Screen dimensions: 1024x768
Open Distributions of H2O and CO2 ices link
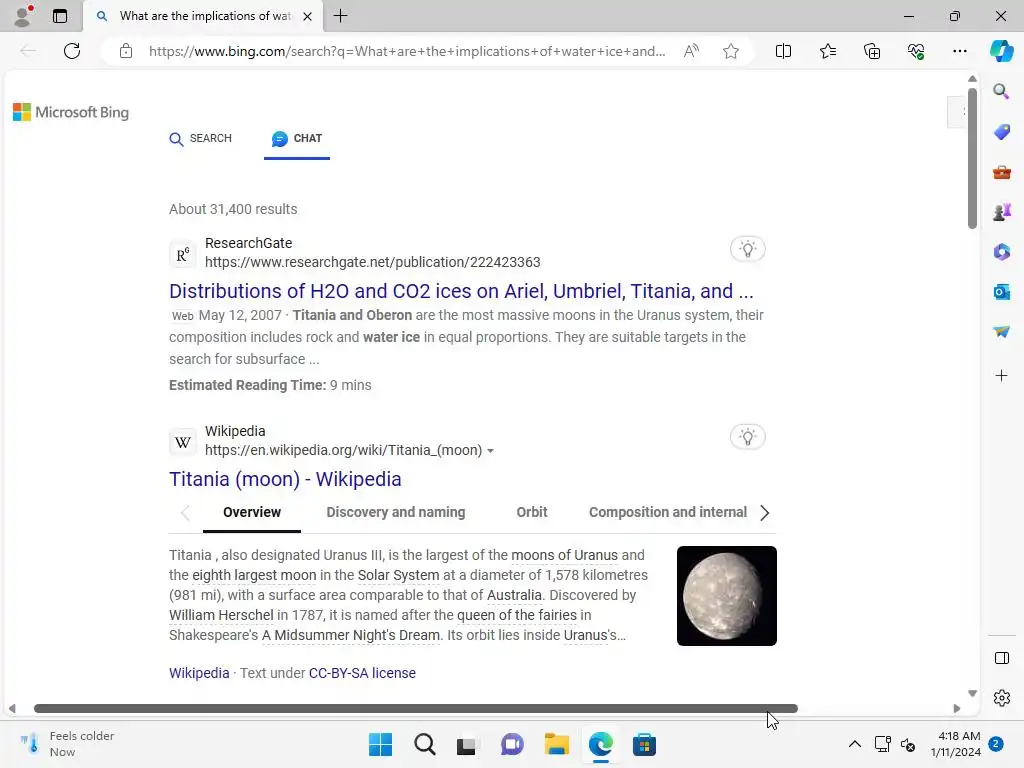click(x=461, y=291)
